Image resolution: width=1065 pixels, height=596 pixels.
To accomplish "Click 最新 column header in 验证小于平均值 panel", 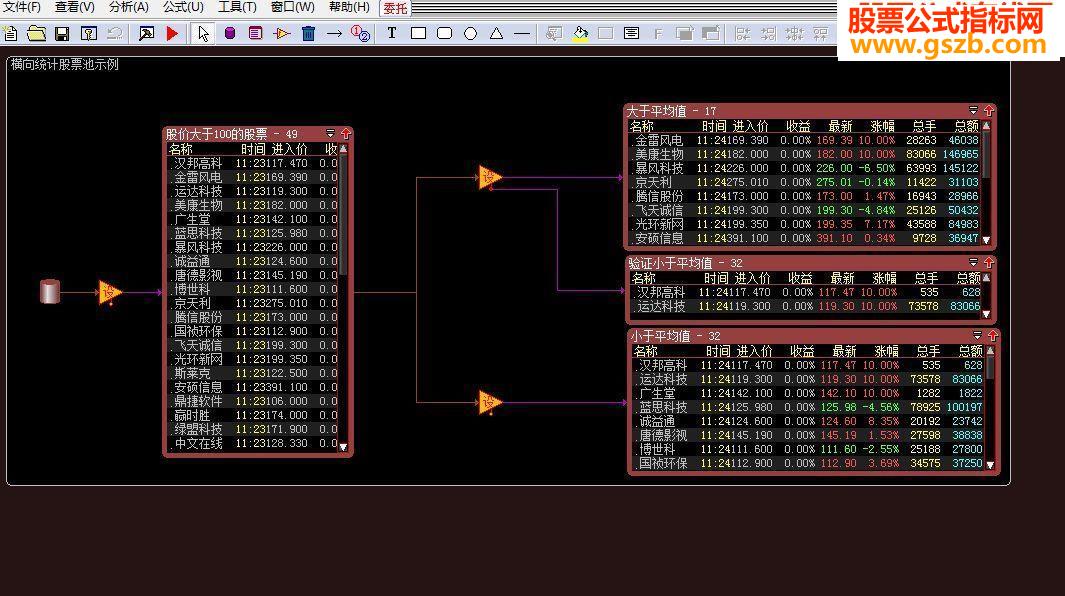I will 842,279.
